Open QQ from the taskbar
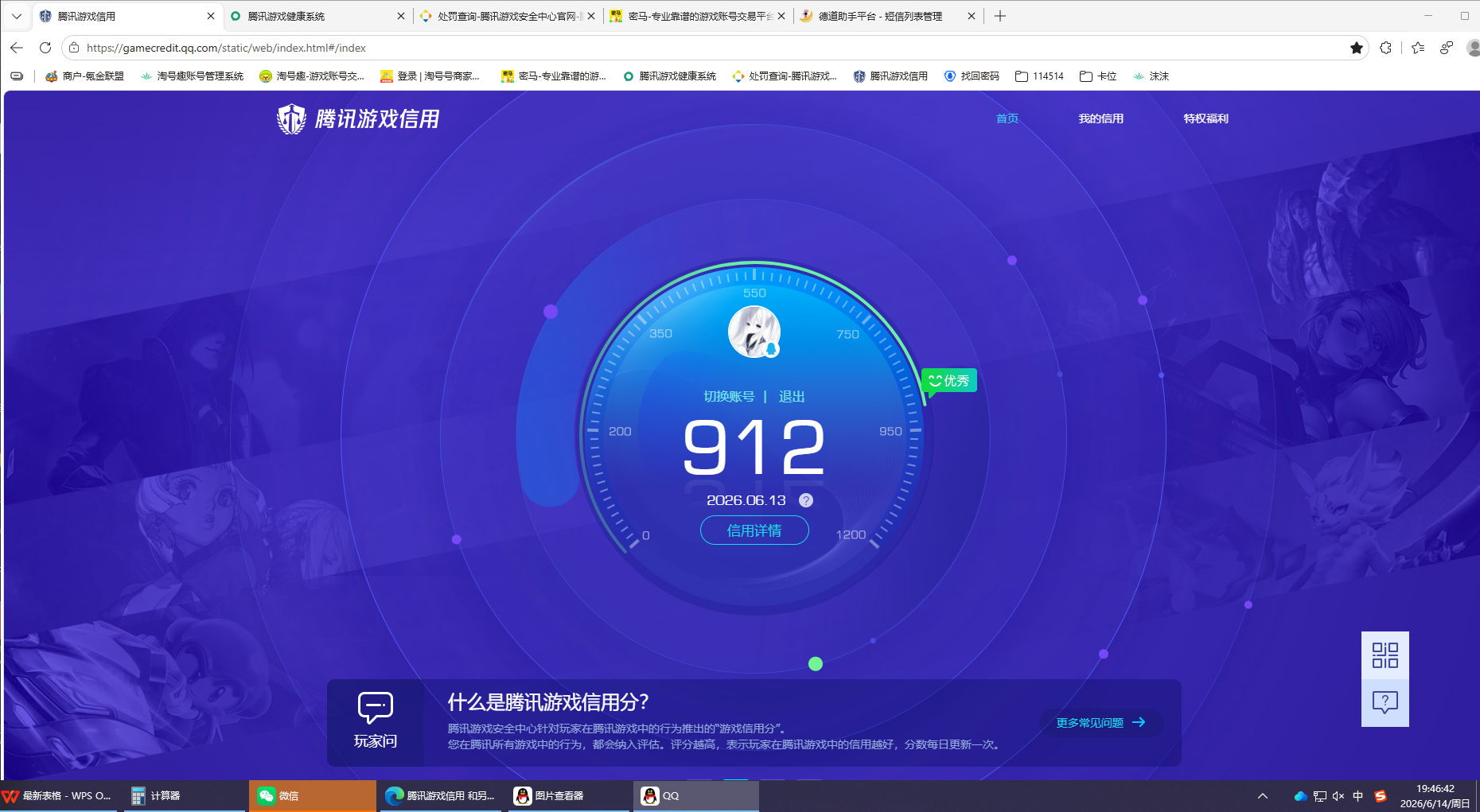 point(696,796)
